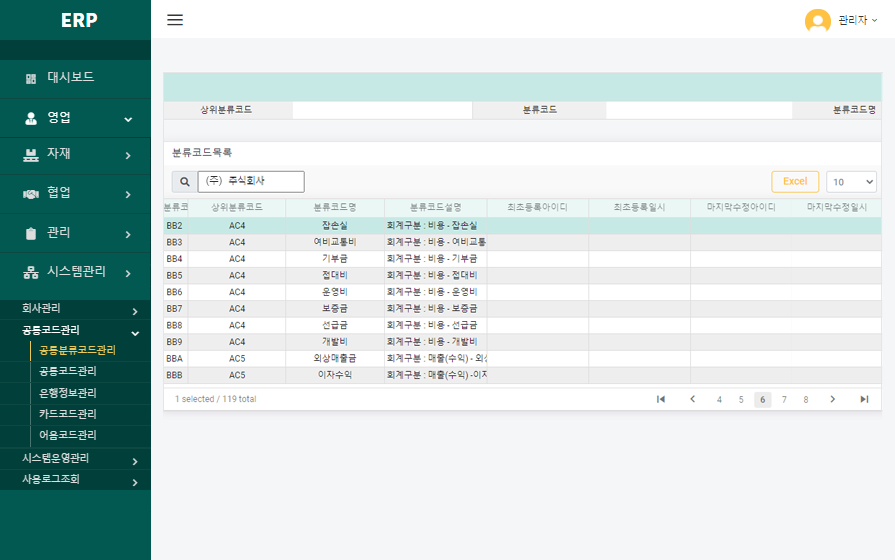Click the 접대비 name cell

334,275
